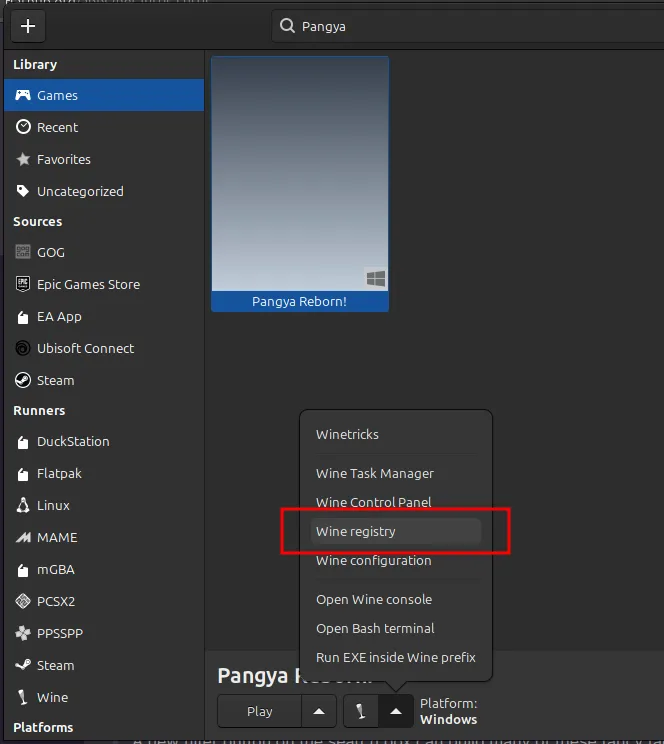Select GOG under Sources

(51, 252)
